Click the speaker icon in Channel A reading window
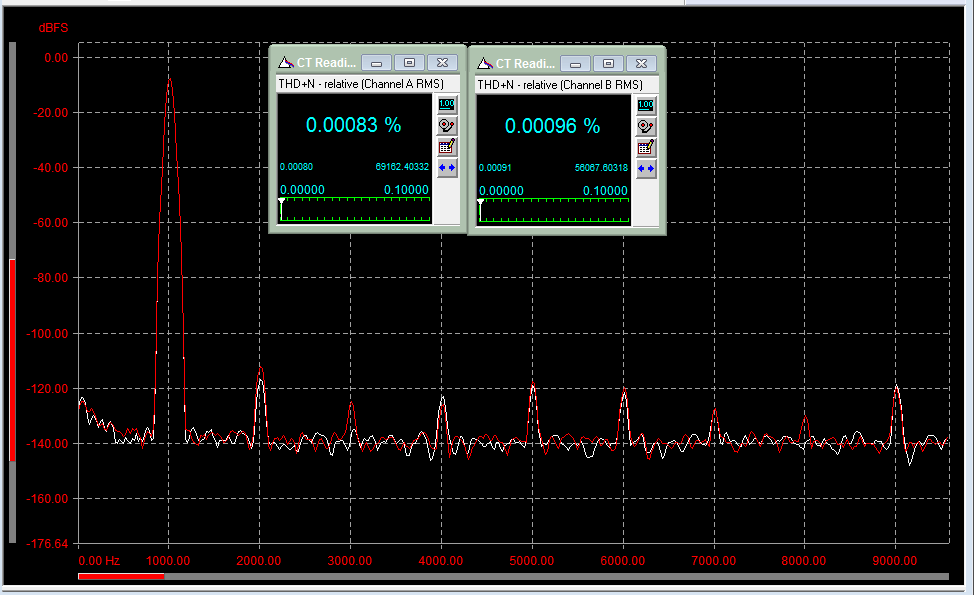This screenshot has width=974, height=595. 447,125
